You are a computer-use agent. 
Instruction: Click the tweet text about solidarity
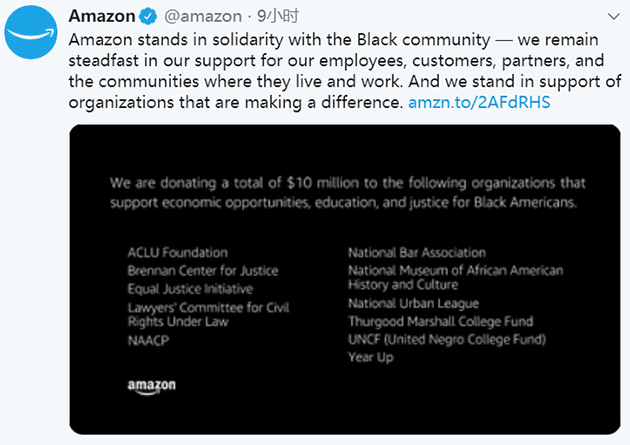click(345, 71)
